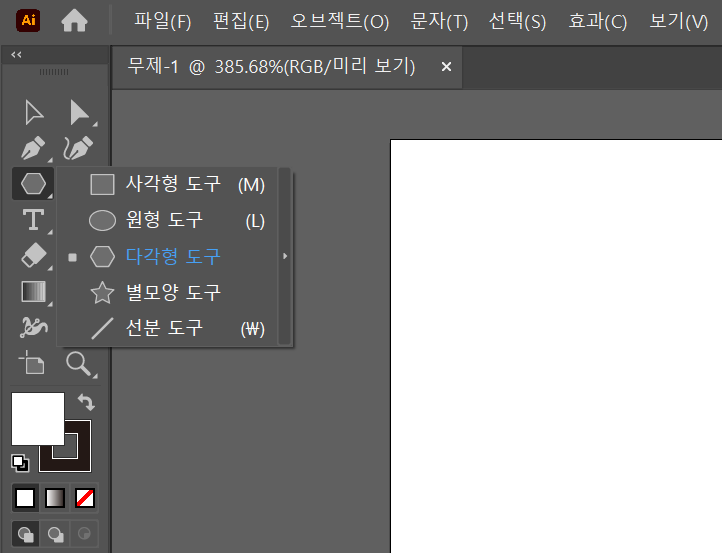This screenshot has height=553, width=722.
Task: Set paint mode to Color
Action: pyautogui.click(x=25, y=498)
